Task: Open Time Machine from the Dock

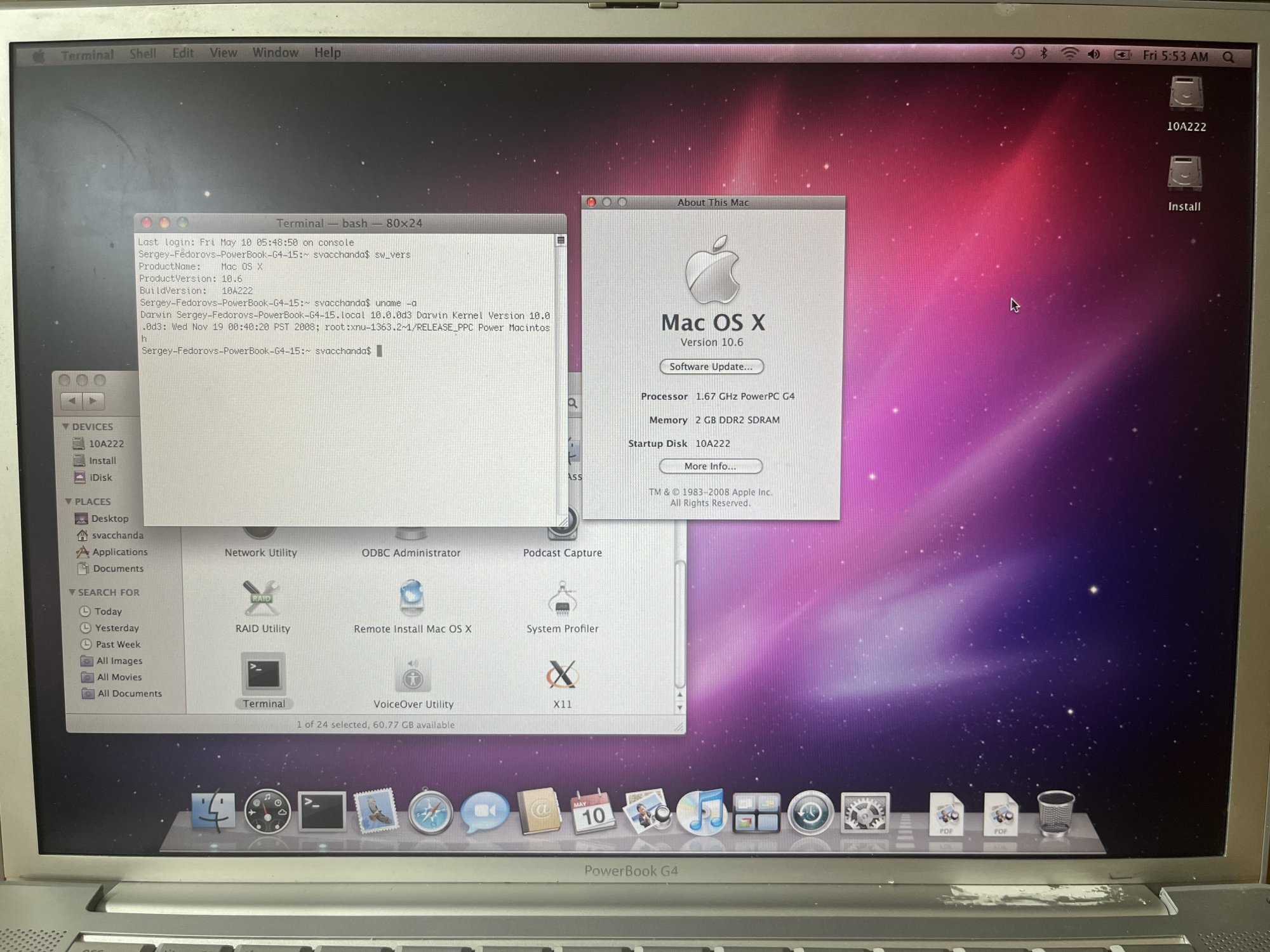Action: (x=810, y=812)
